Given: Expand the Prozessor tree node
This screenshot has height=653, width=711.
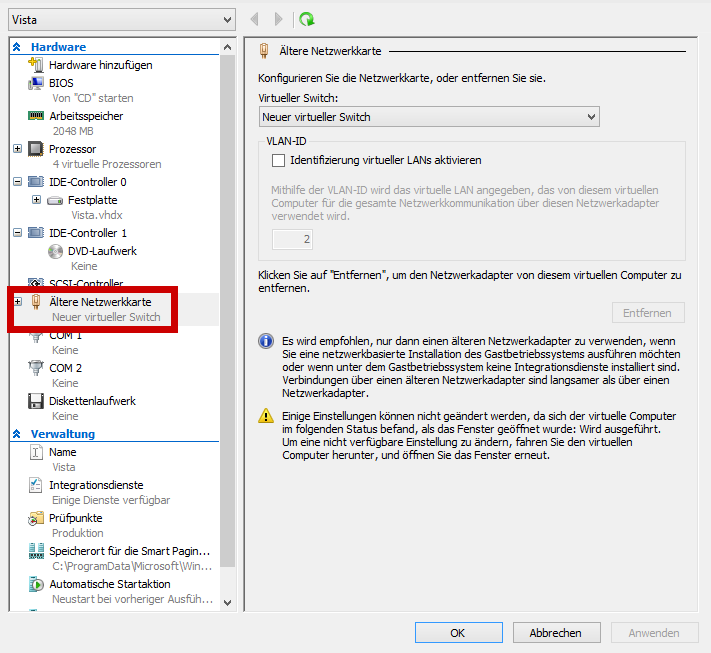Looking at the screenshot, I should pos(17,149).
